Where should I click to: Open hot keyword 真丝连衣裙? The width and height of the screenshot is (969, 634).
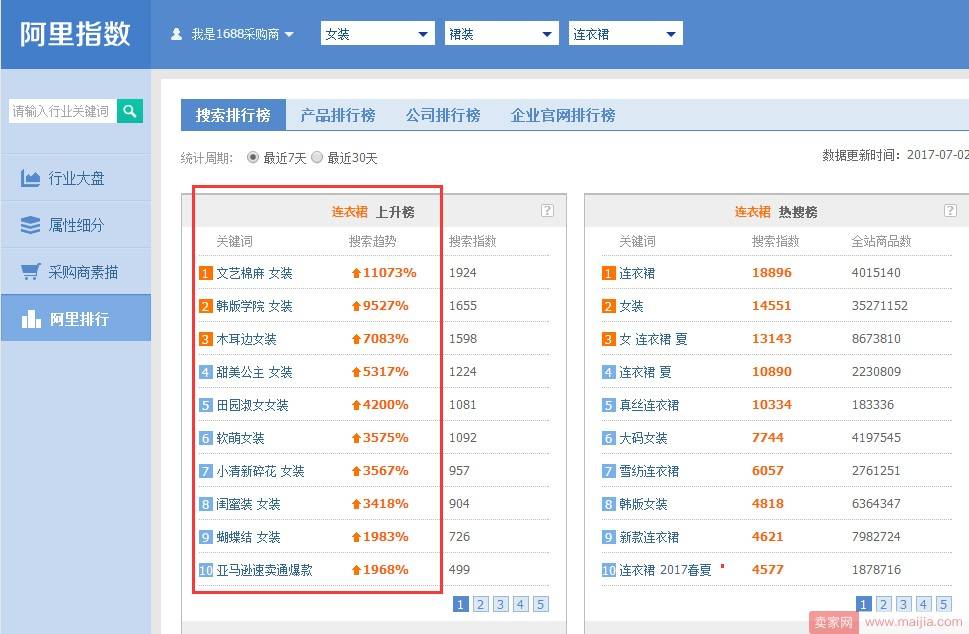point(649,405)
